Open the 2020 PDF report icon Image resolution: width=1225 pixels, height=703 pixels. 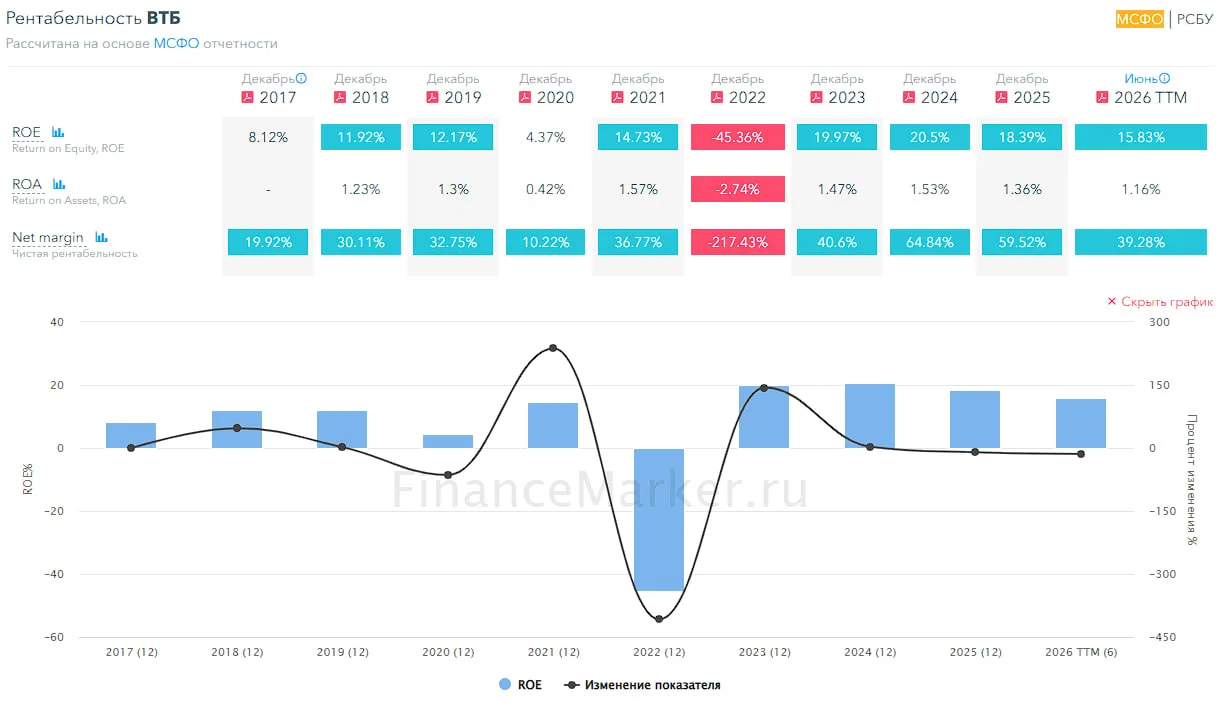[525, 97]
